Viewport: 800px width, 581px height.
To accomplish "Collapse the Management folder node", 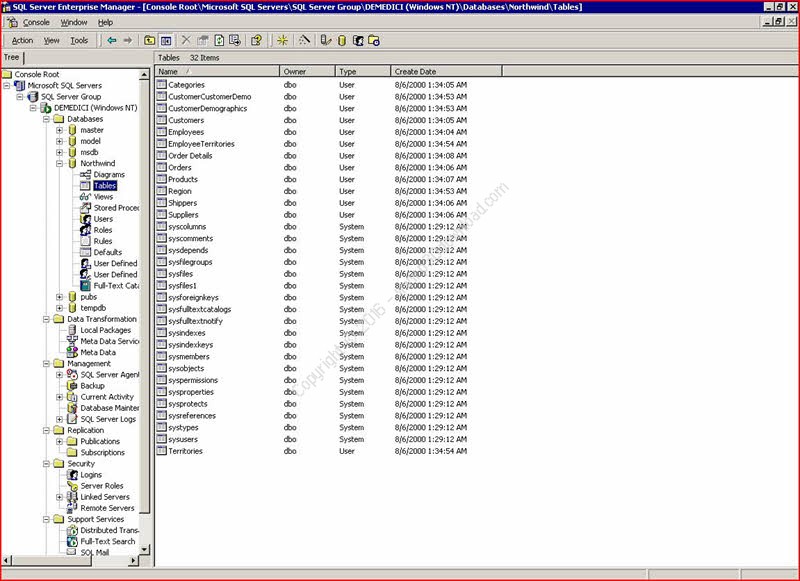I will point(46,364).
